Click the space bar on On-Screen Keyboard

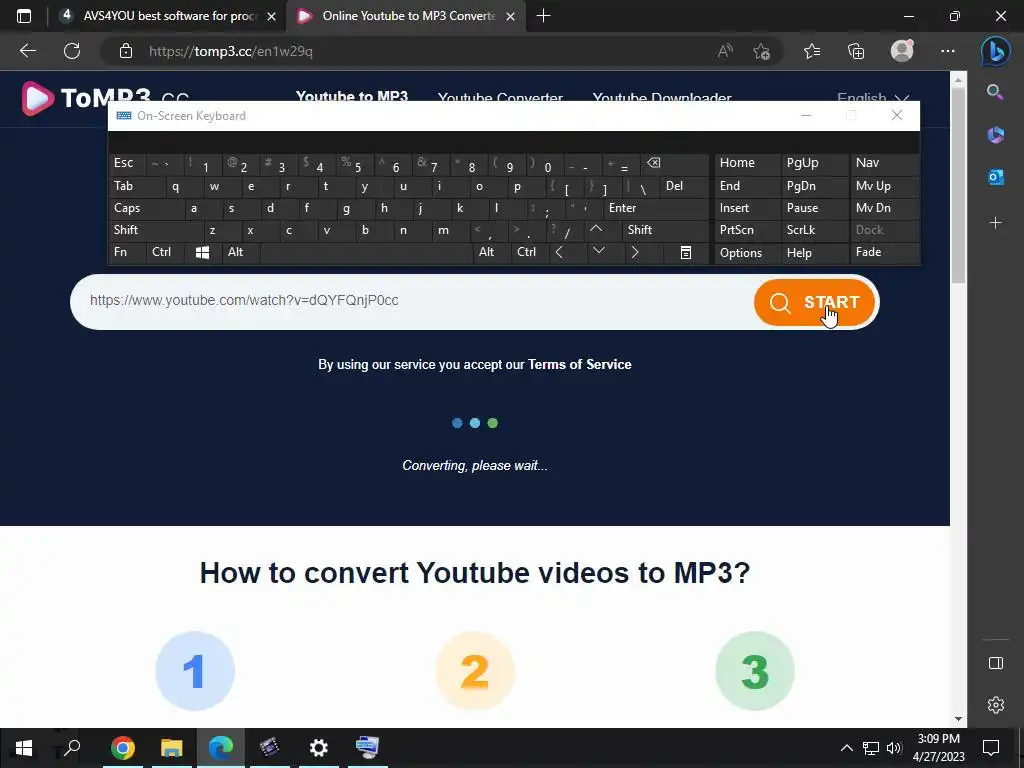366,253
